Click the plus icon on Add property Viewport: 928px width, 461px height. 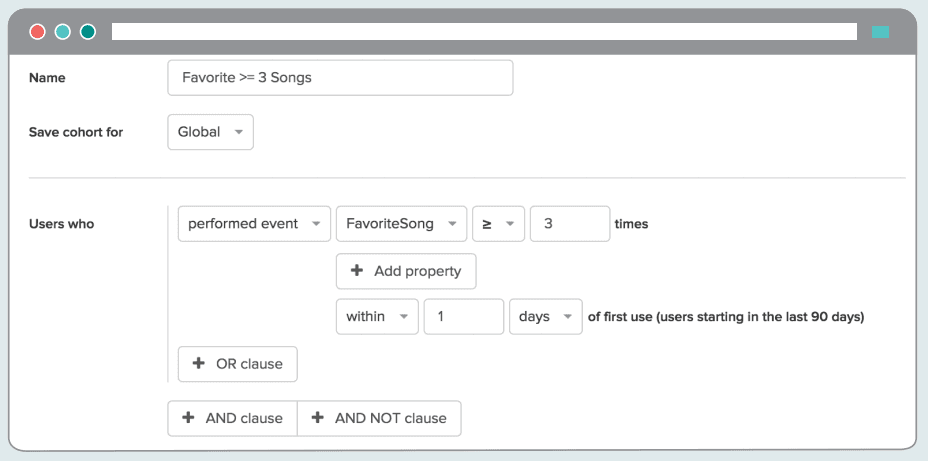tap(357, 271)
